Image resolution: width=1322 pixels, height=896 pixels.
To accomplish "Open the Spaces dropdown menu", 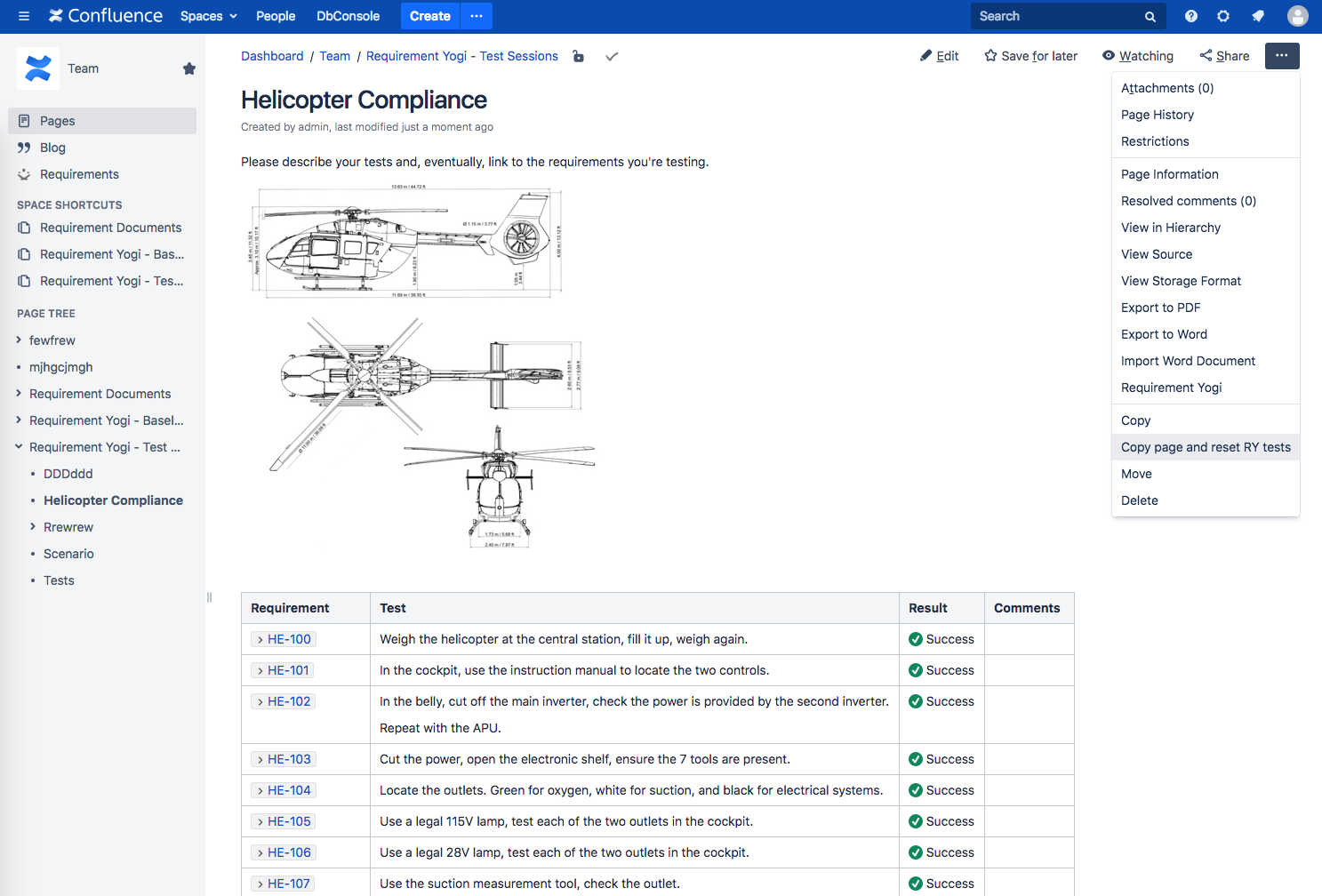I will pos(208,16).
